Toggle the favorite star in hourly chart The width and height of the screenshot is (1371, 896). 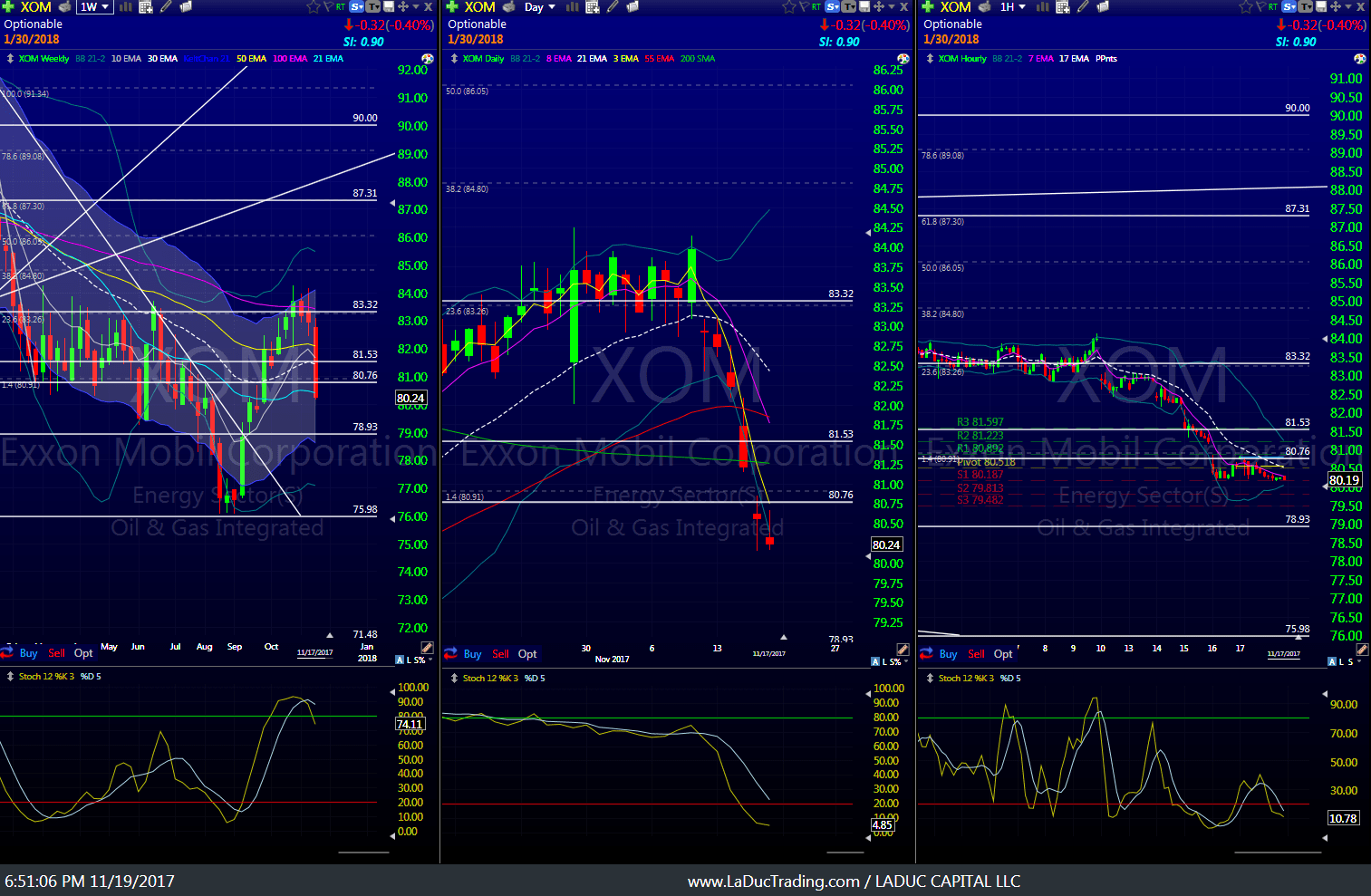(1246, 6)
